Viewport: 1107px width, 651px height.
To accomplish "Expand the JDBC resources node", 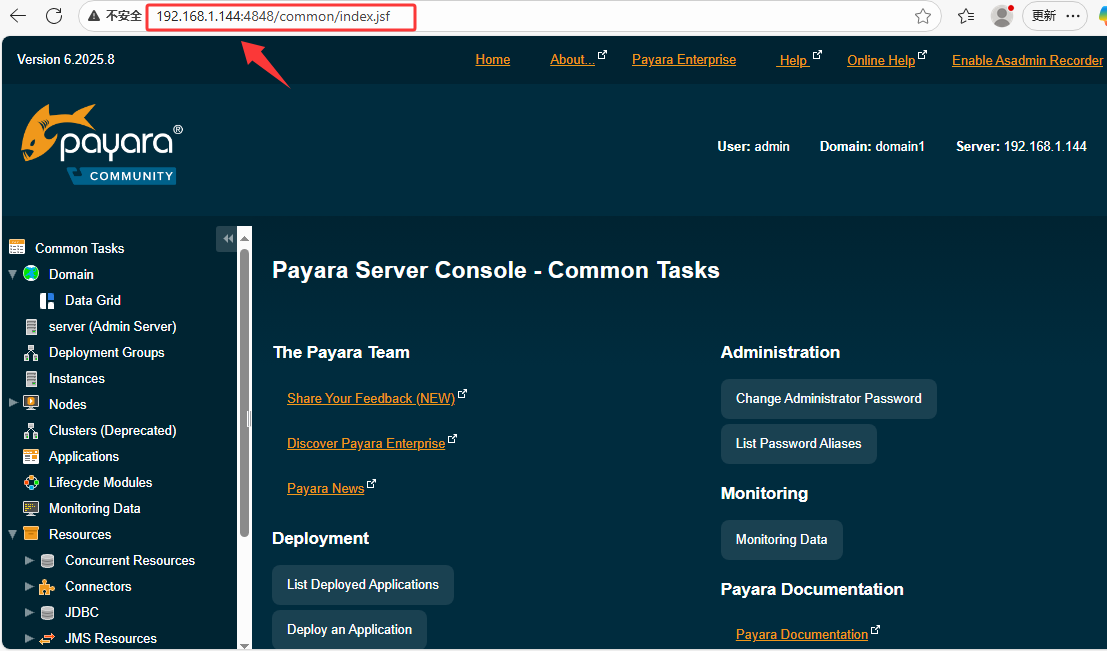I will coord(31,612).
